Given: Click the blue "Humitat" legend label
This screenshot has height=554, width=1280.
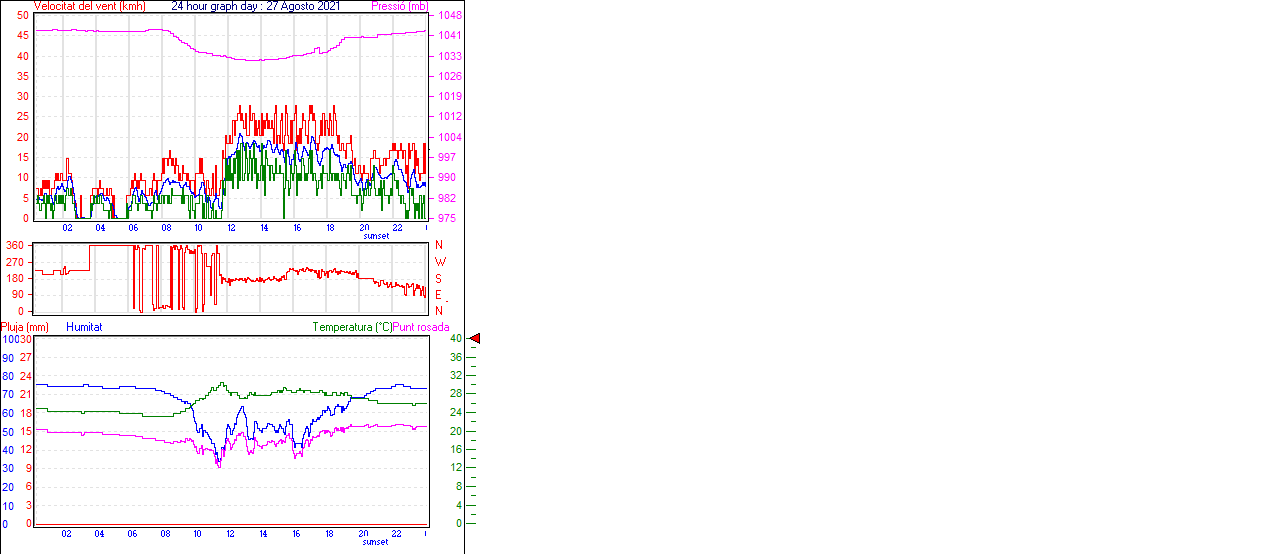Looking at the screenshot, I should (x=84, y=327).
